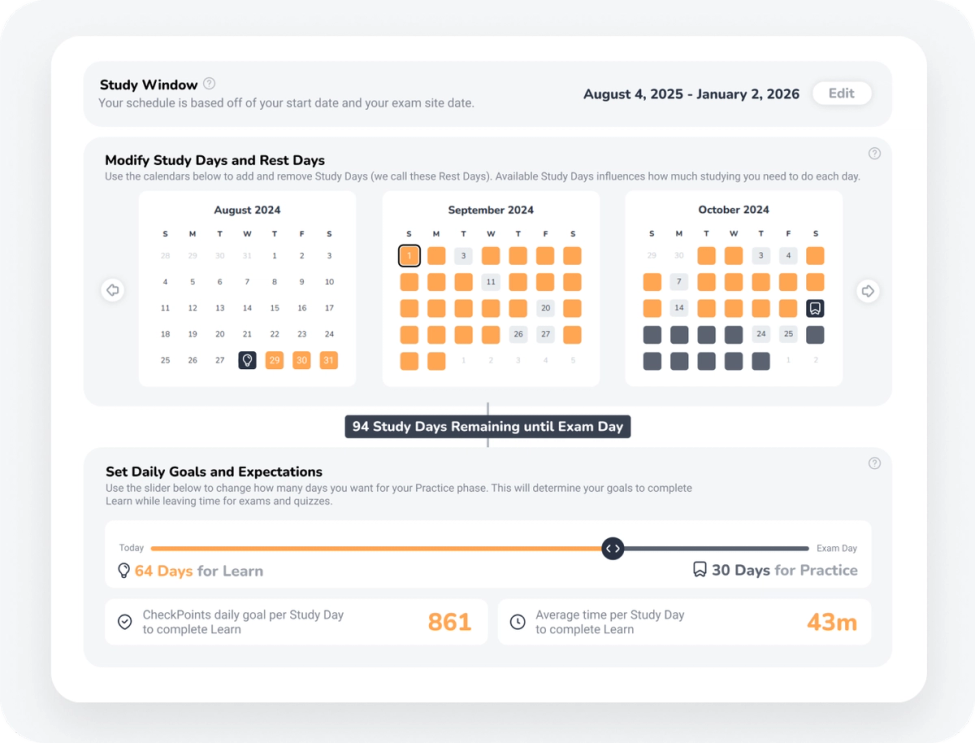Click the Edit button for the study window

(841, 93)
